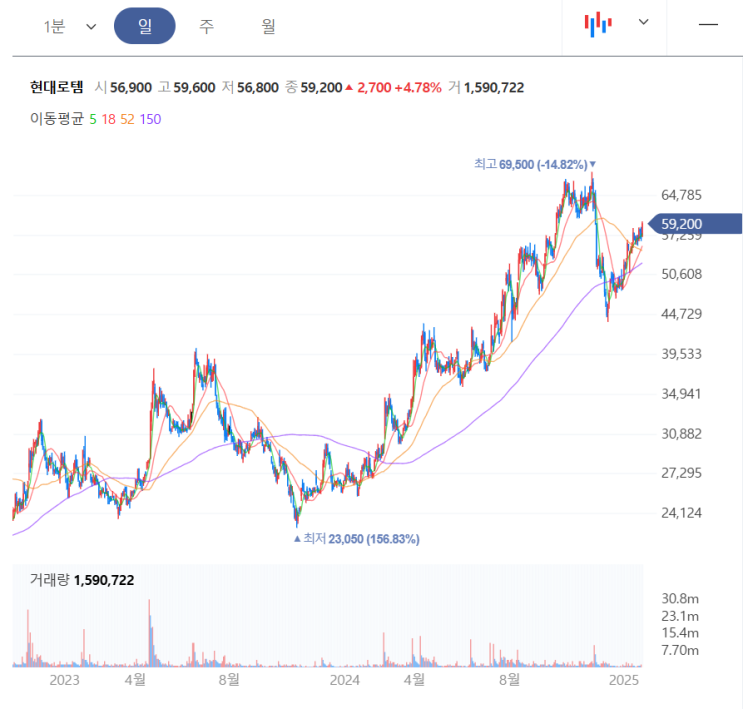Open the chart type dropdown chevron
The image size is (743, 709).
point(643,22)
